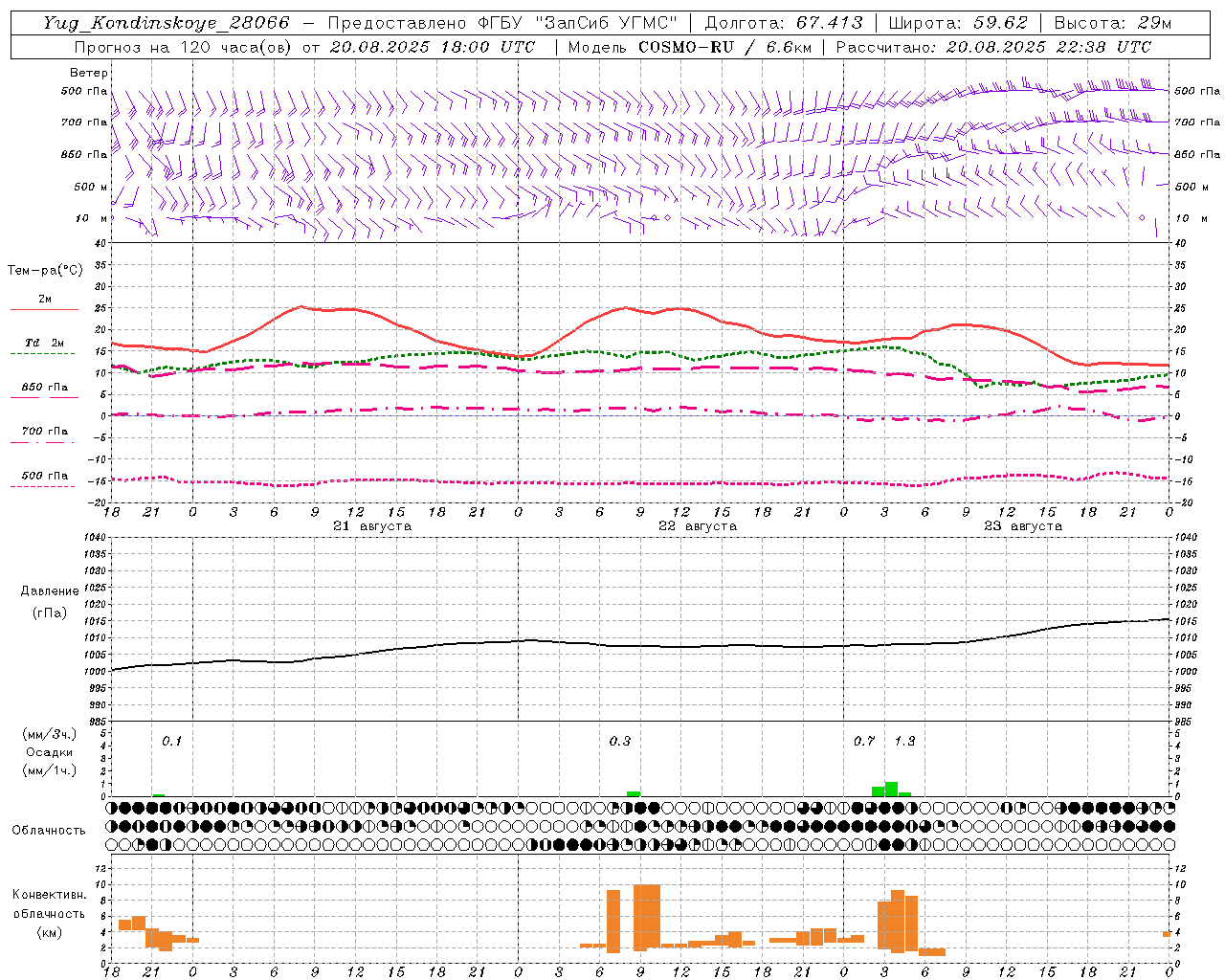
Task: Click the precipitation amount 1.3
Action: point(904,742)
